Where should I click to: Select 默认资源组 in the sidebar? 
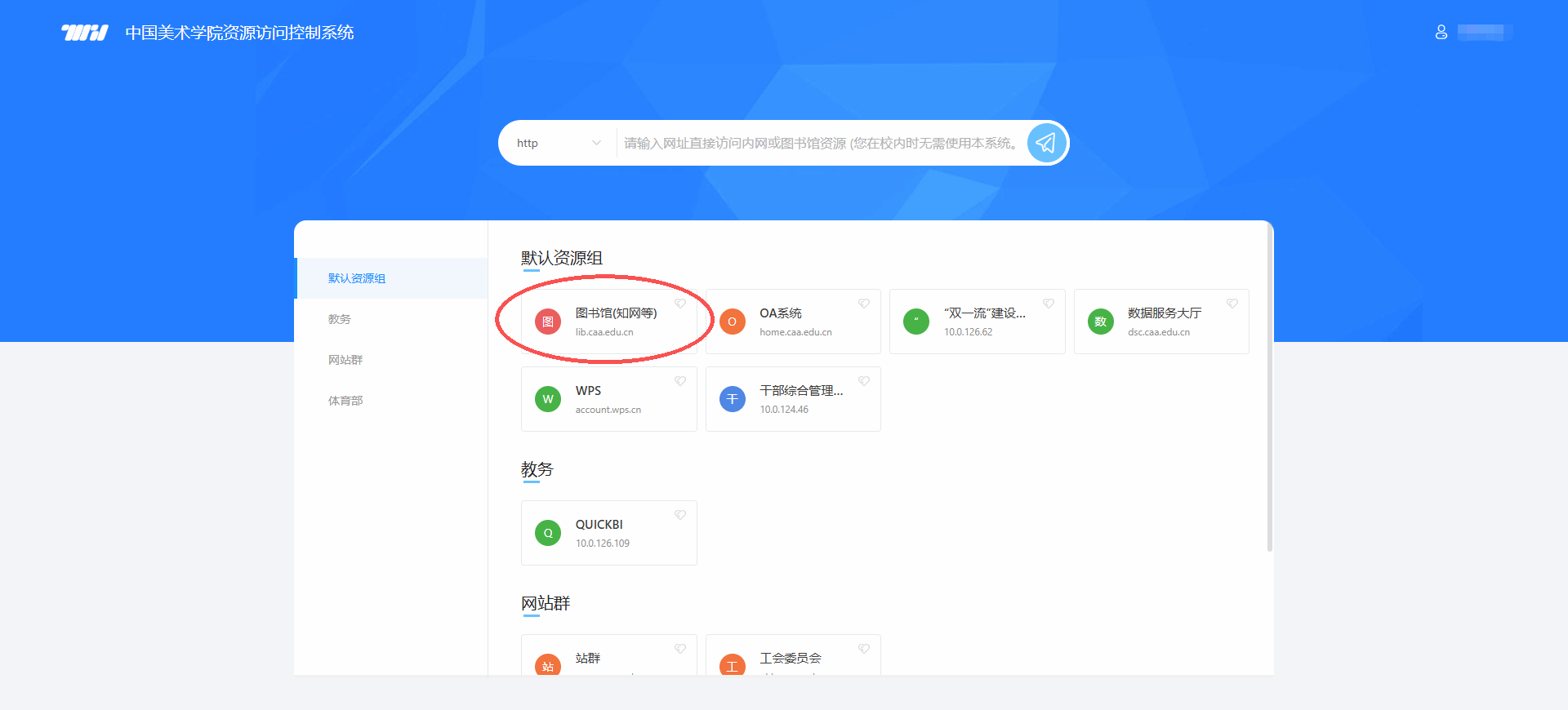click(357, 278)
